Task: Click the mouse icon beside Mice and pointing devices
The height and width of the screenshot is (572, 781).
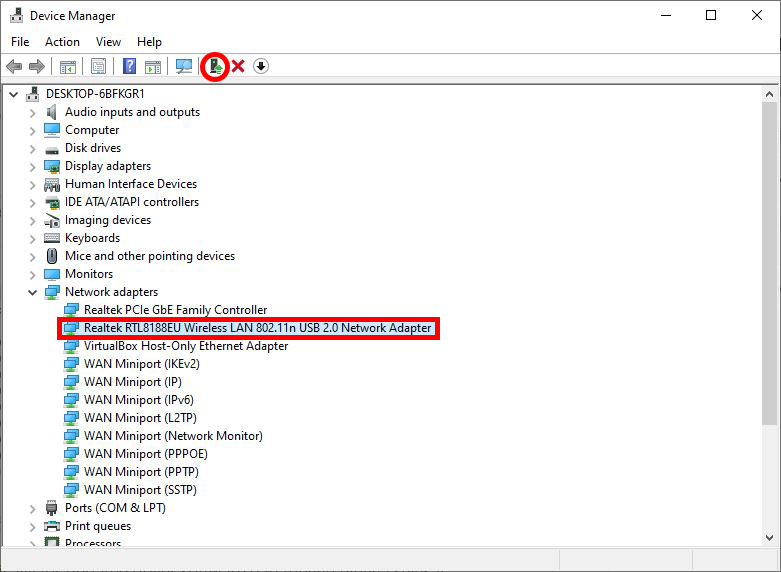Action: tap(52, 256)
